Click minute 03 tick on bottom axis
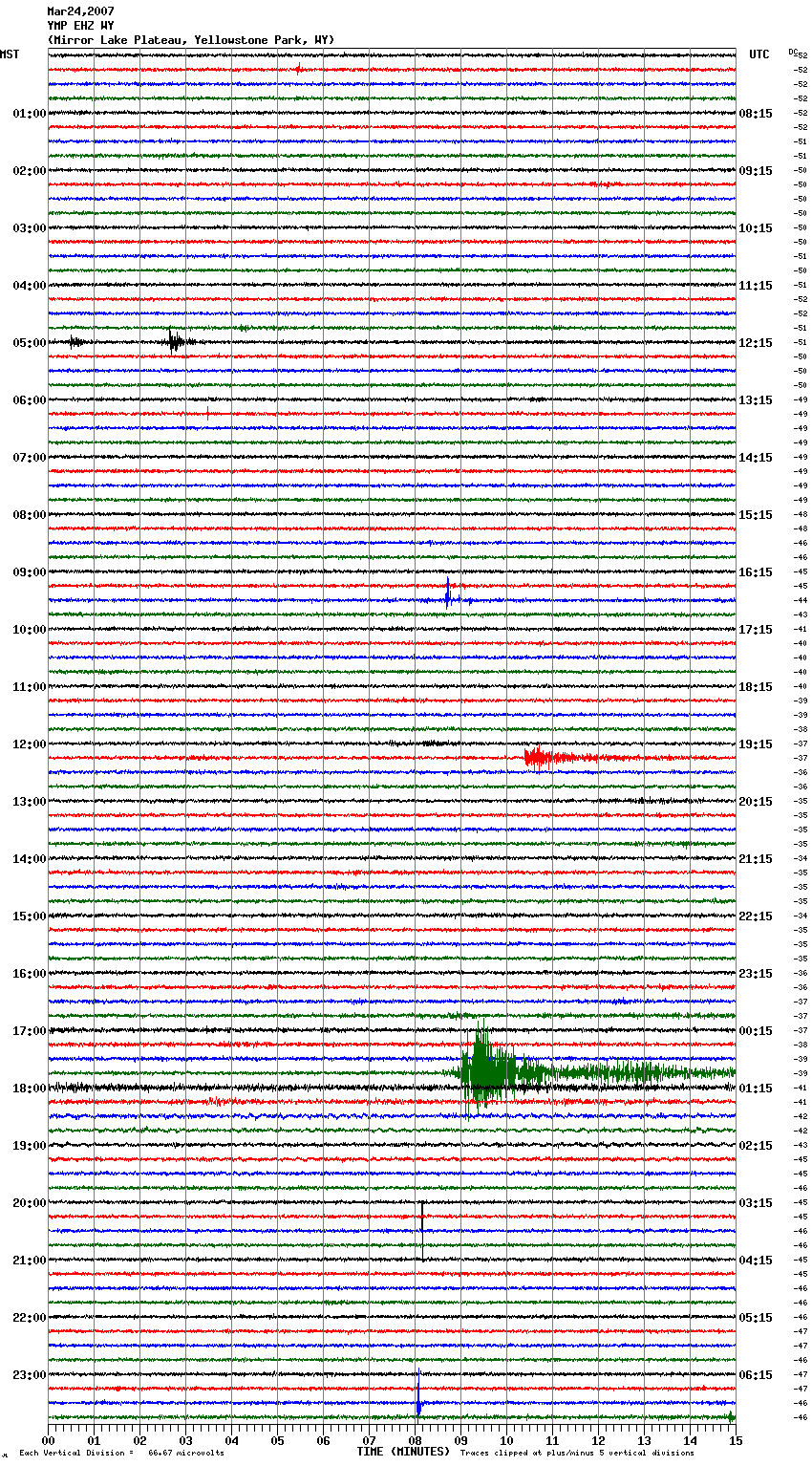The height and width of the screenshot is (1466, 812). pyautogui.click(x=186, y=1440)
